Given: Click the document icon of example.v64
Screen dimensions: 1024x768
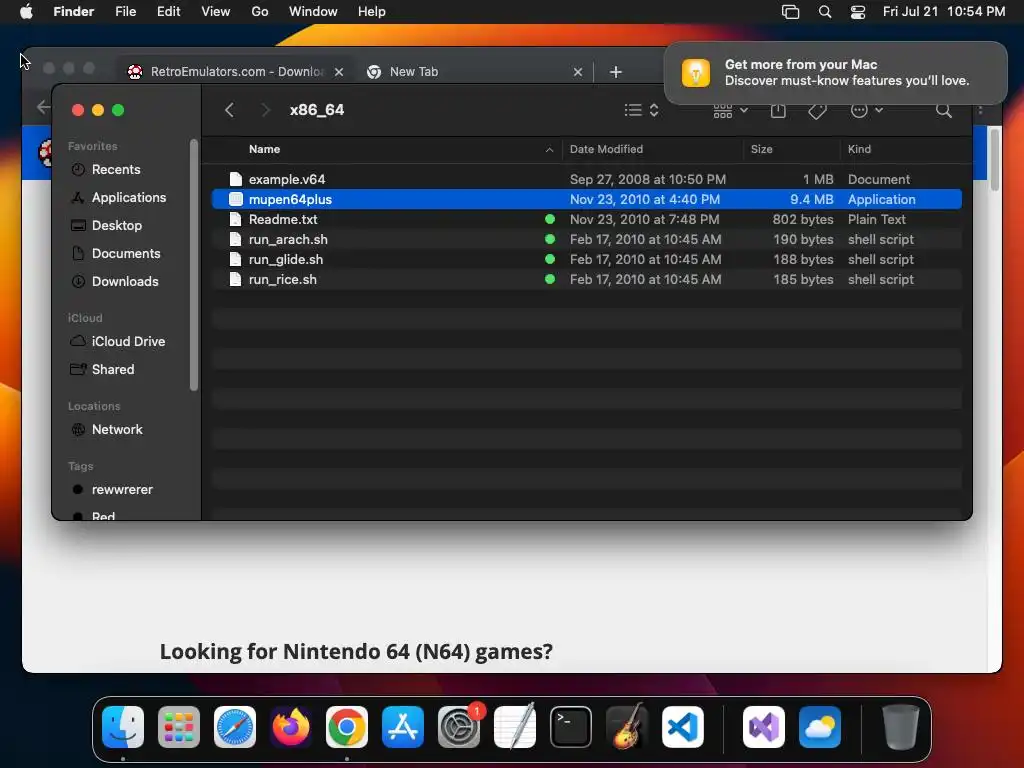Looking at the screenshot, I should pyautogui.click(x=236, y=179).
